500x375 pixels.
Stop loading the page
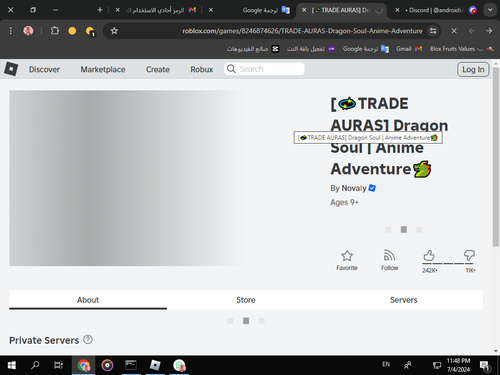pyautogui.click(x=454, y=31)
